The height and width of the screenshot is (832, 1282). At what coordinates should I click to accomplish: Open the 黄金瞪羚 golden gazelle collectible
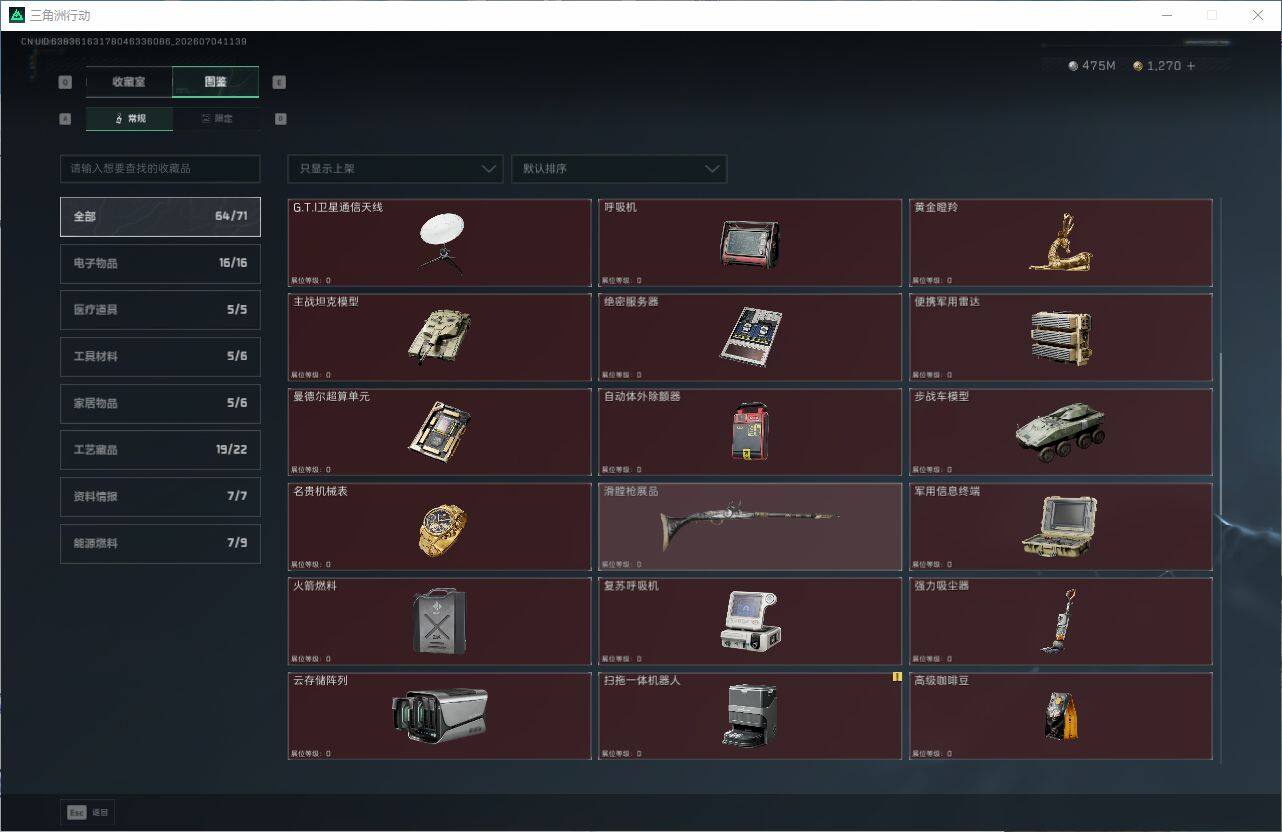click(1060, 243)
